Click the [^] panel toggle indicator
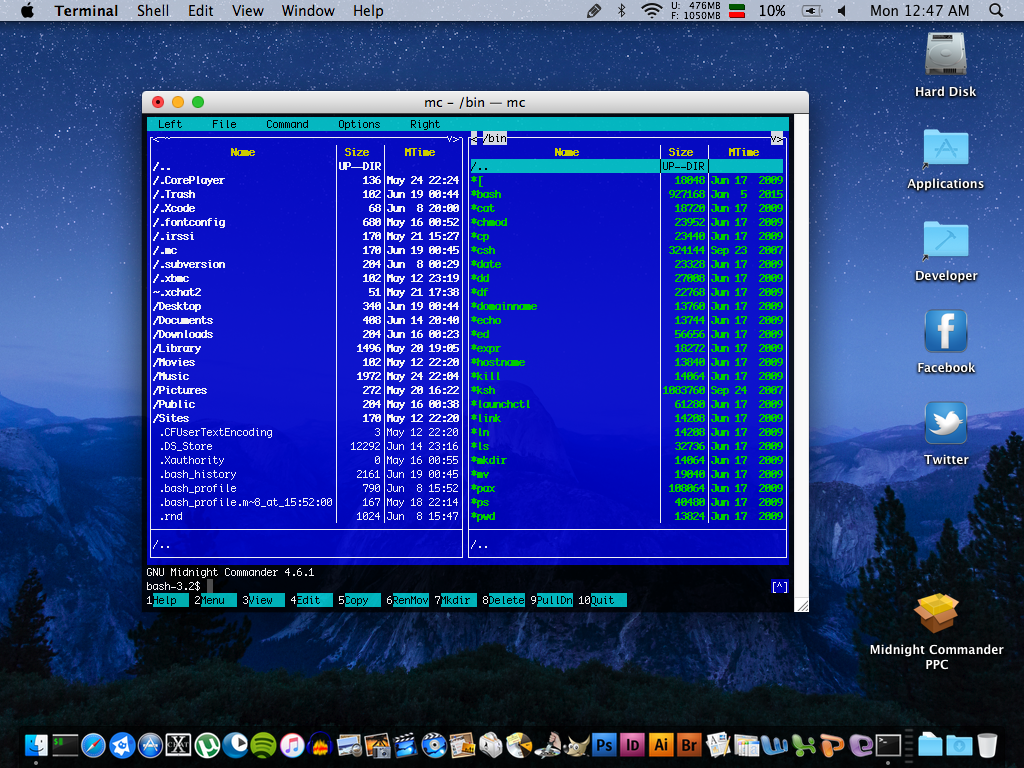The height and width of the screenshot is (768, 1024). click(780, 586)
